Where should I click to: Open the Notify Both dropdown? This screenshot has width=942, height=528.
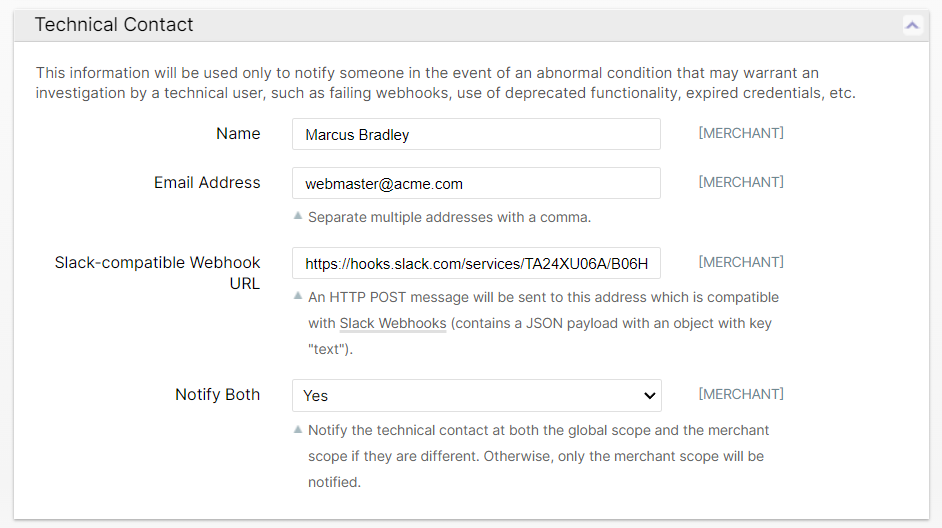pyautogui.click(x=476, y=395)
